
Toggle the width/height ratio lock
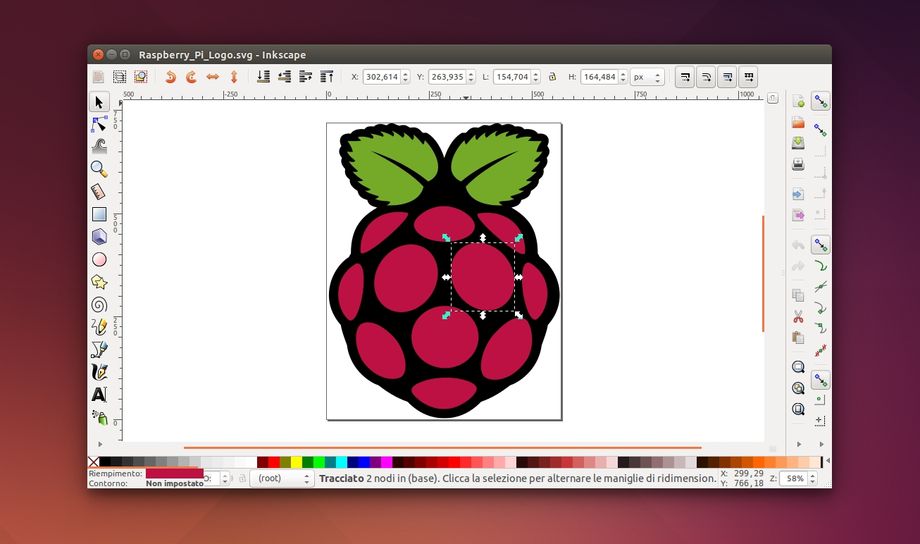coord(552,76)
